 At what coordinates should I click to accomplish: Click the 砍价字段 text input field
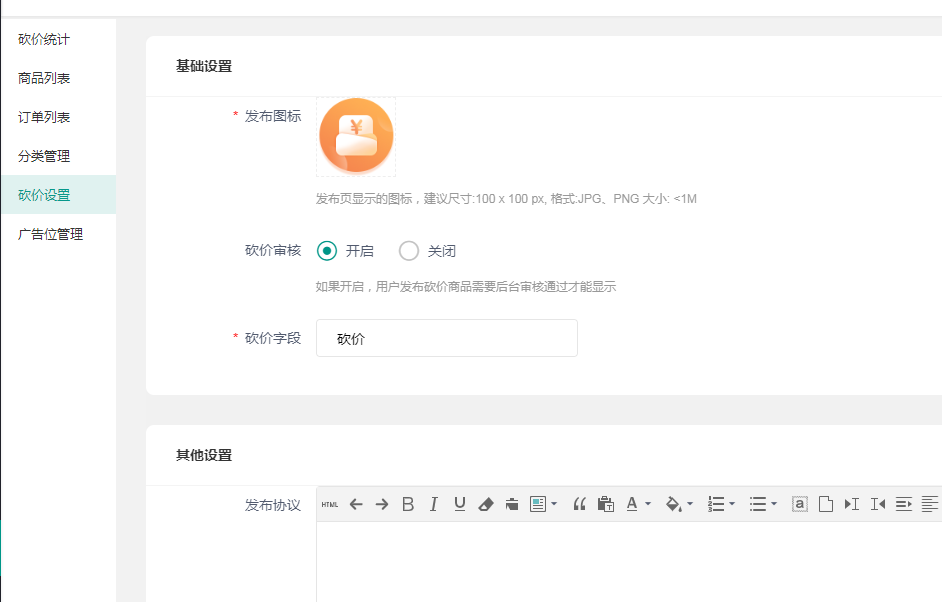click(x=446, y=338)
